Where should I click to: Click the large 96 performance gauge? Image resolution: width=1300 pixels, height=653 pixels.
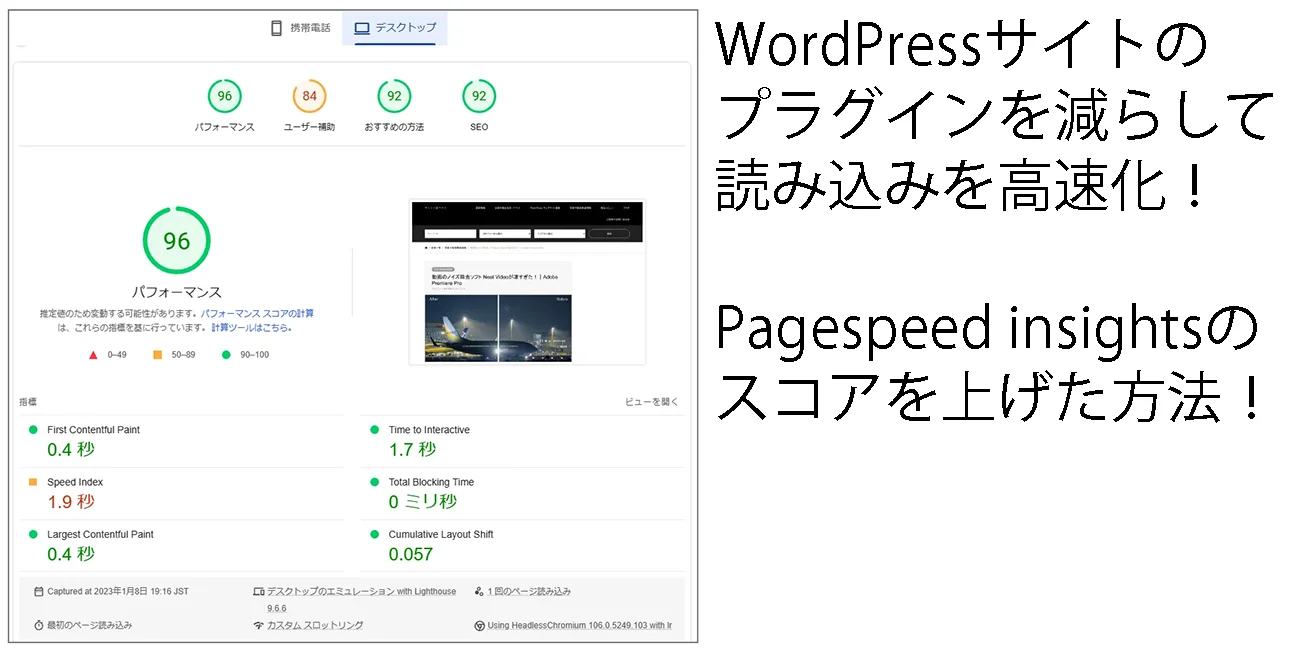177,241
